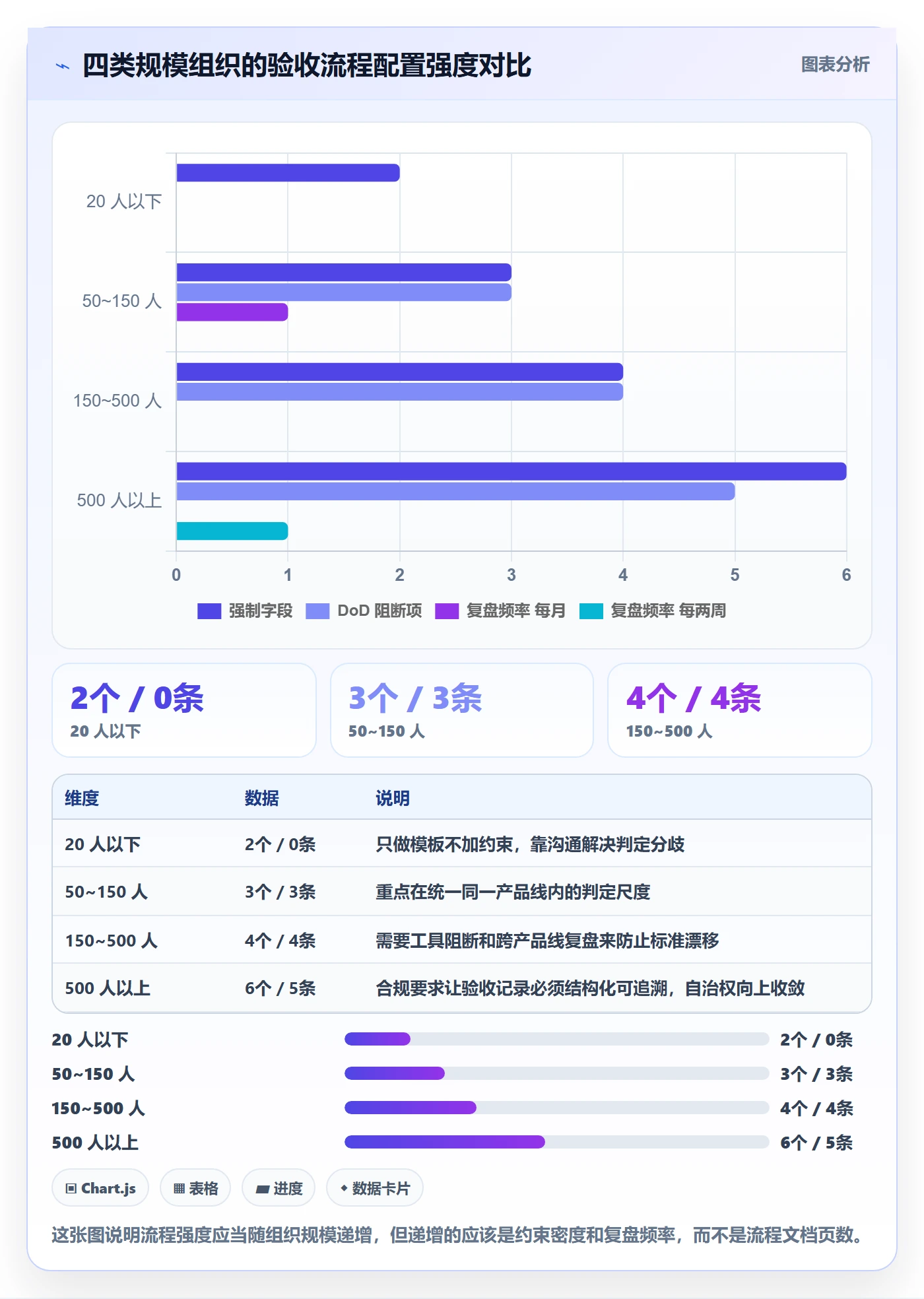Screen dimensions: 924x1299
Task: Click the diamond icon in 数据卡片 tag
Action: click(x=344, y=1188)
